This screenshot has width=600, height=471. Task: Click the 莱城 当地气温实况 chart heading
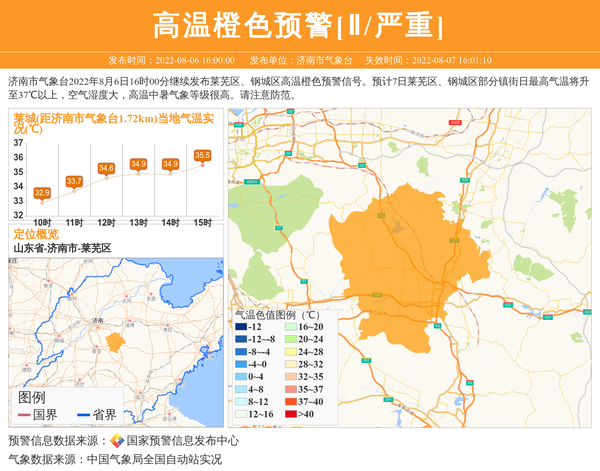(114, 122)
